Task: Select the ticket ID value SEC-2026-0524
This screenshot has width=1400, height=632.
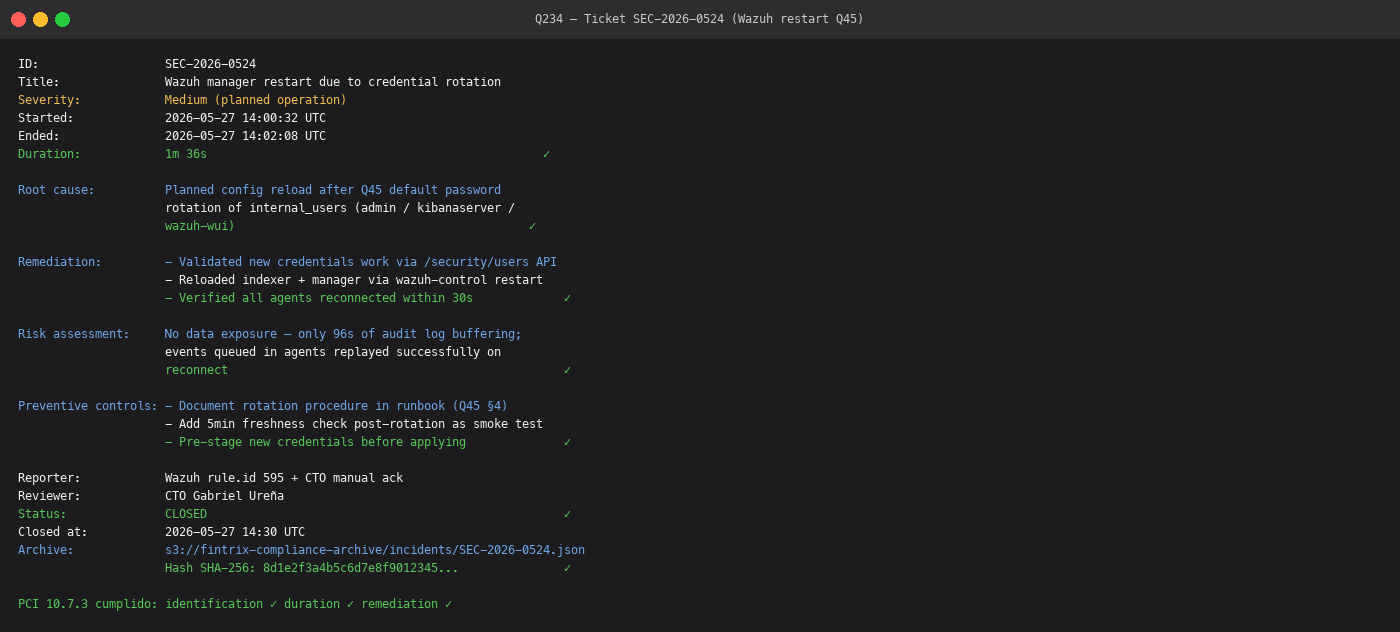Action: [210, 64]
